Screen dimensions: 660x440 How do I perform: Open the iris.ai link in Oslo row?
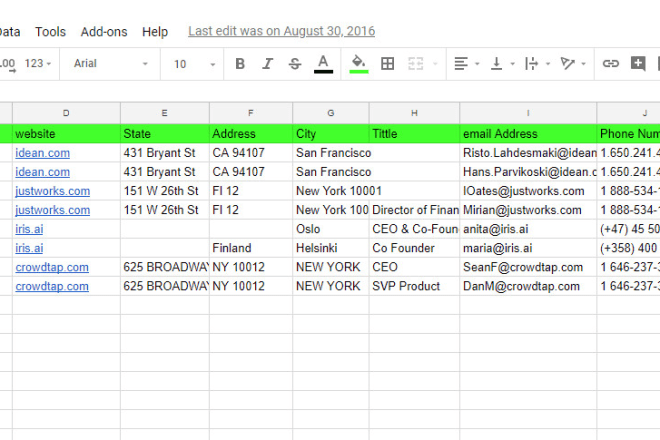[x=29, y=229]
